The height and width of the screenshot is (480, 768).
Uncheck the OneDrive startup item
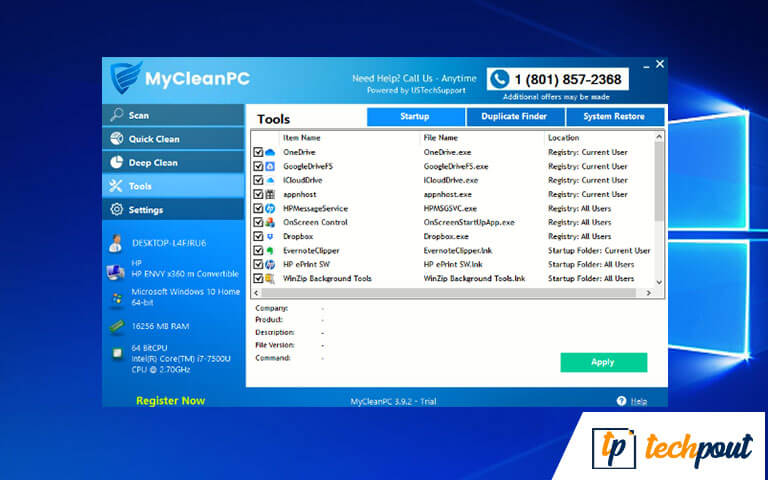point(258,152)
